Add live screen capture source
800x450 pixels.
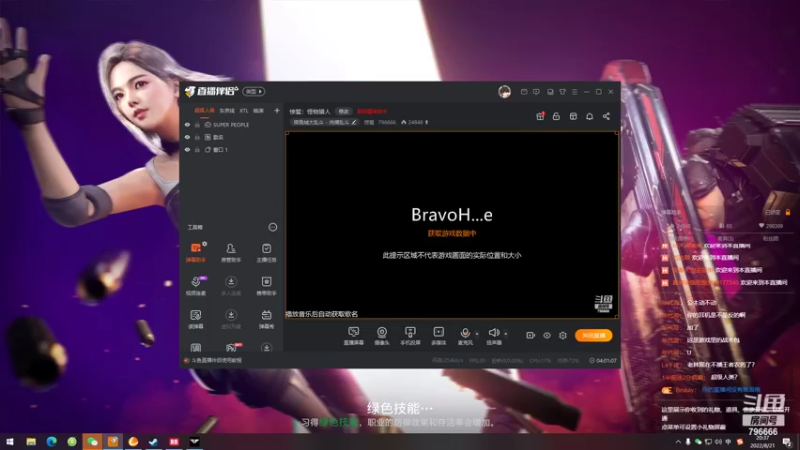click(354, 336)
